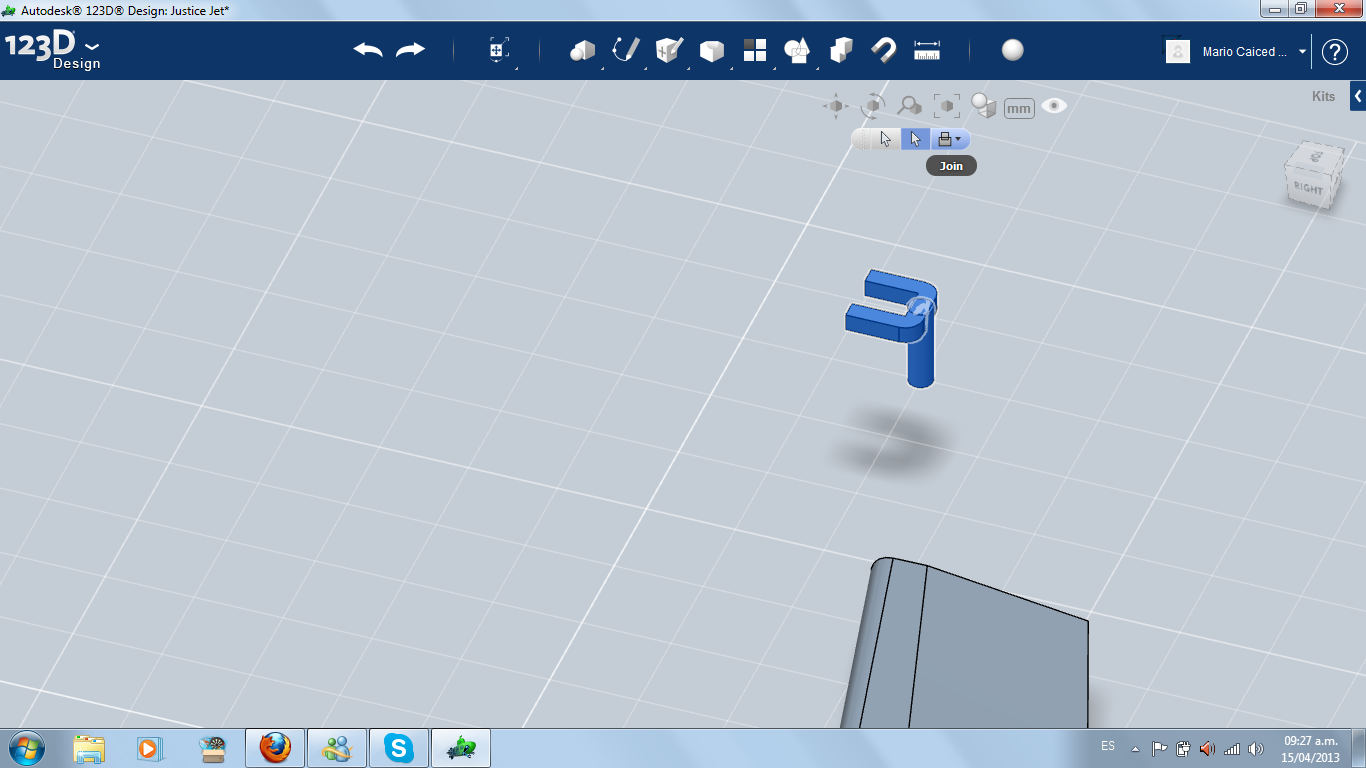Select the Combine tool
The height and width of the screenshot is (768, 1366).
[x=841, y=50]
